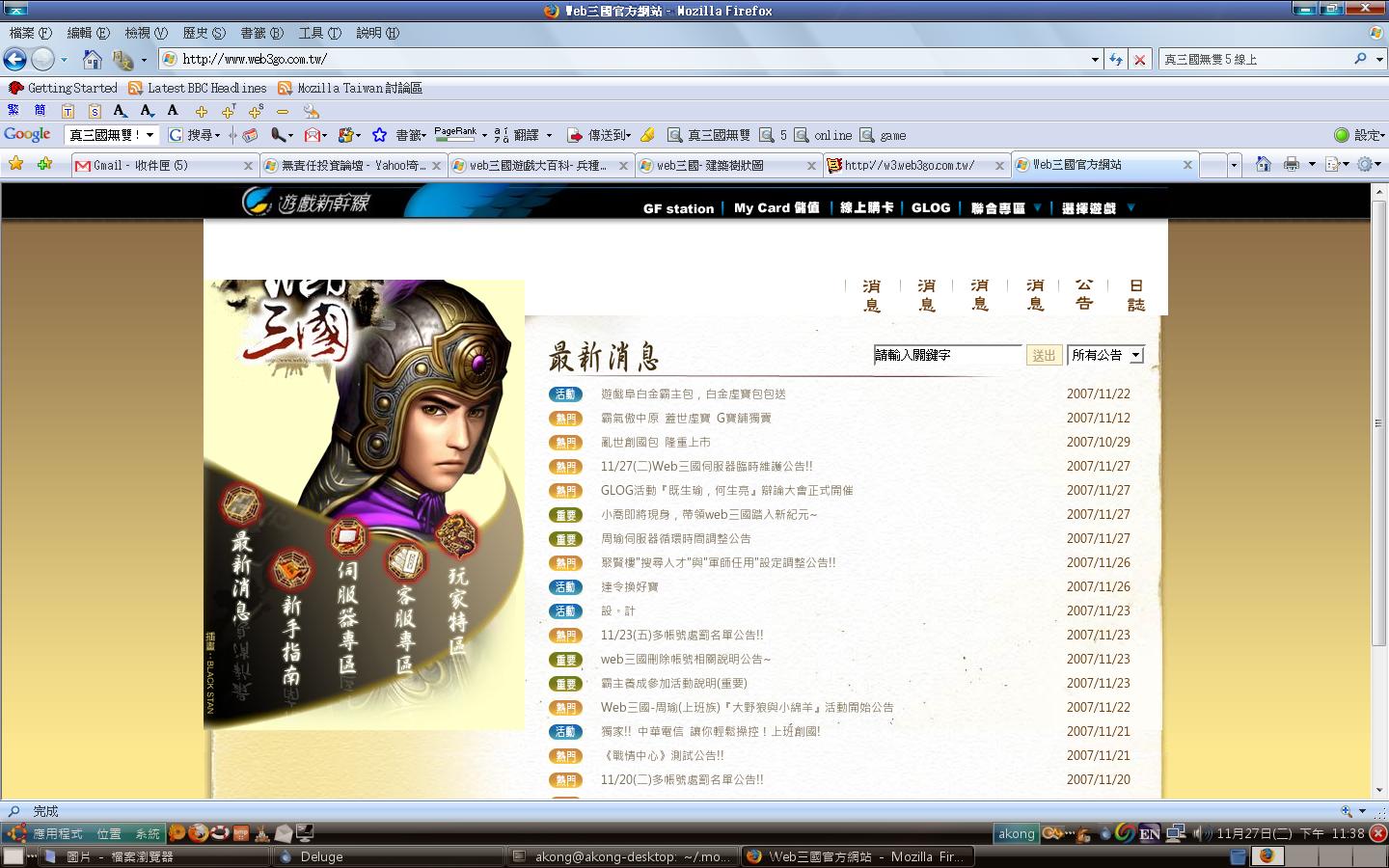Switch to the web三國-建築樹狀圖 tab
The image size is (1389, 868).
[x=727, y=165]
